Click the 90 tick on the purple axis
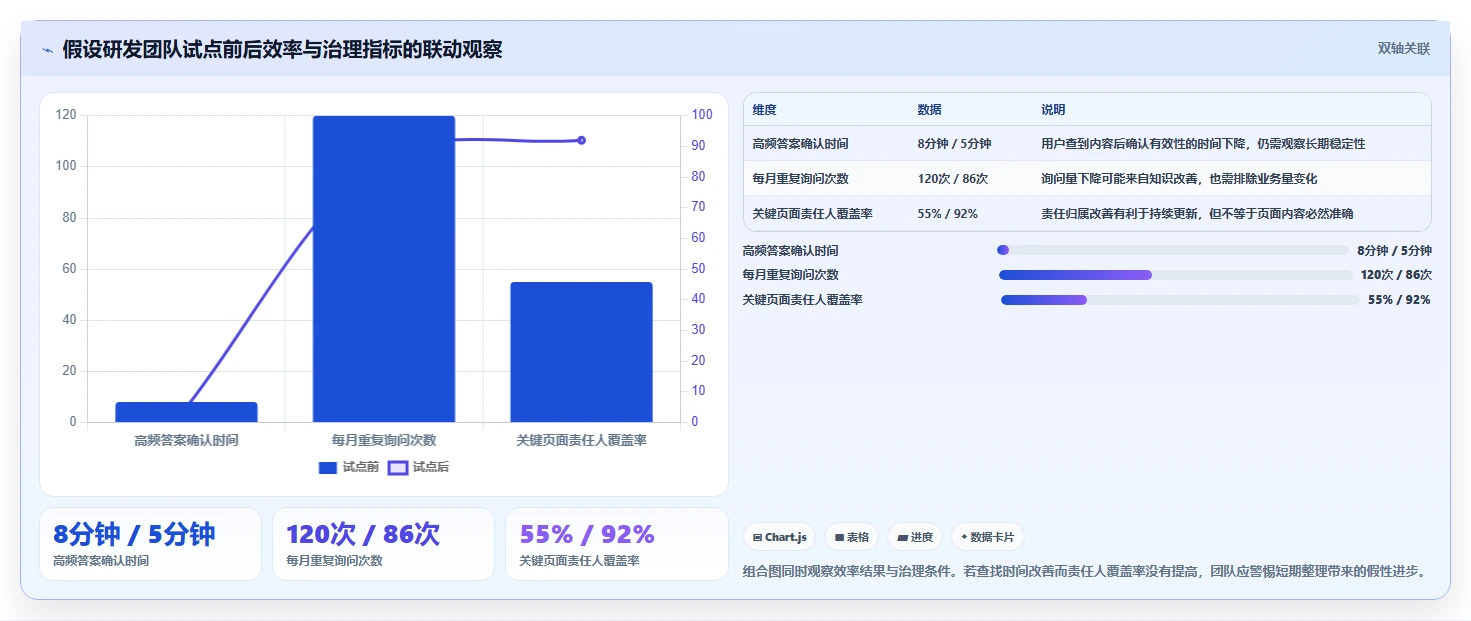1471x621 pixels. [698, 146]
